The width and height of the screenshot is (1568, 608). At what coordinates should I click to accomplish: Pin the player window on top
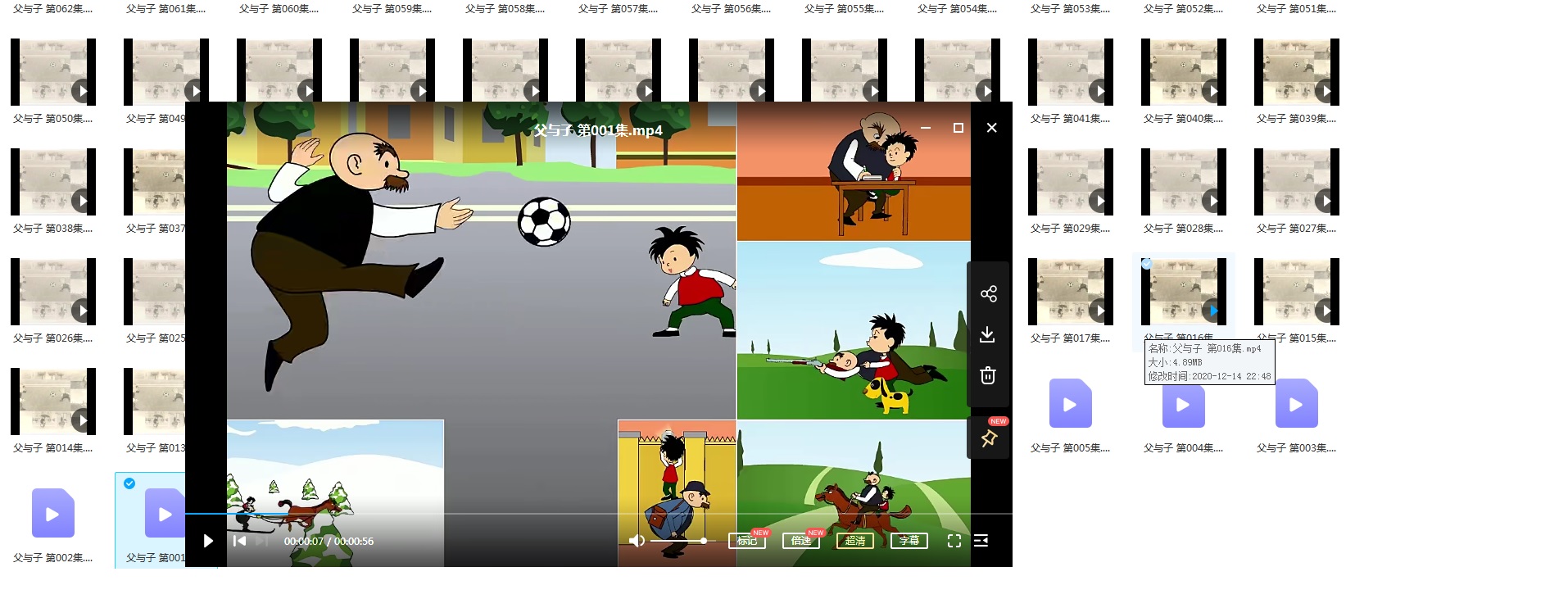(989, 438)
